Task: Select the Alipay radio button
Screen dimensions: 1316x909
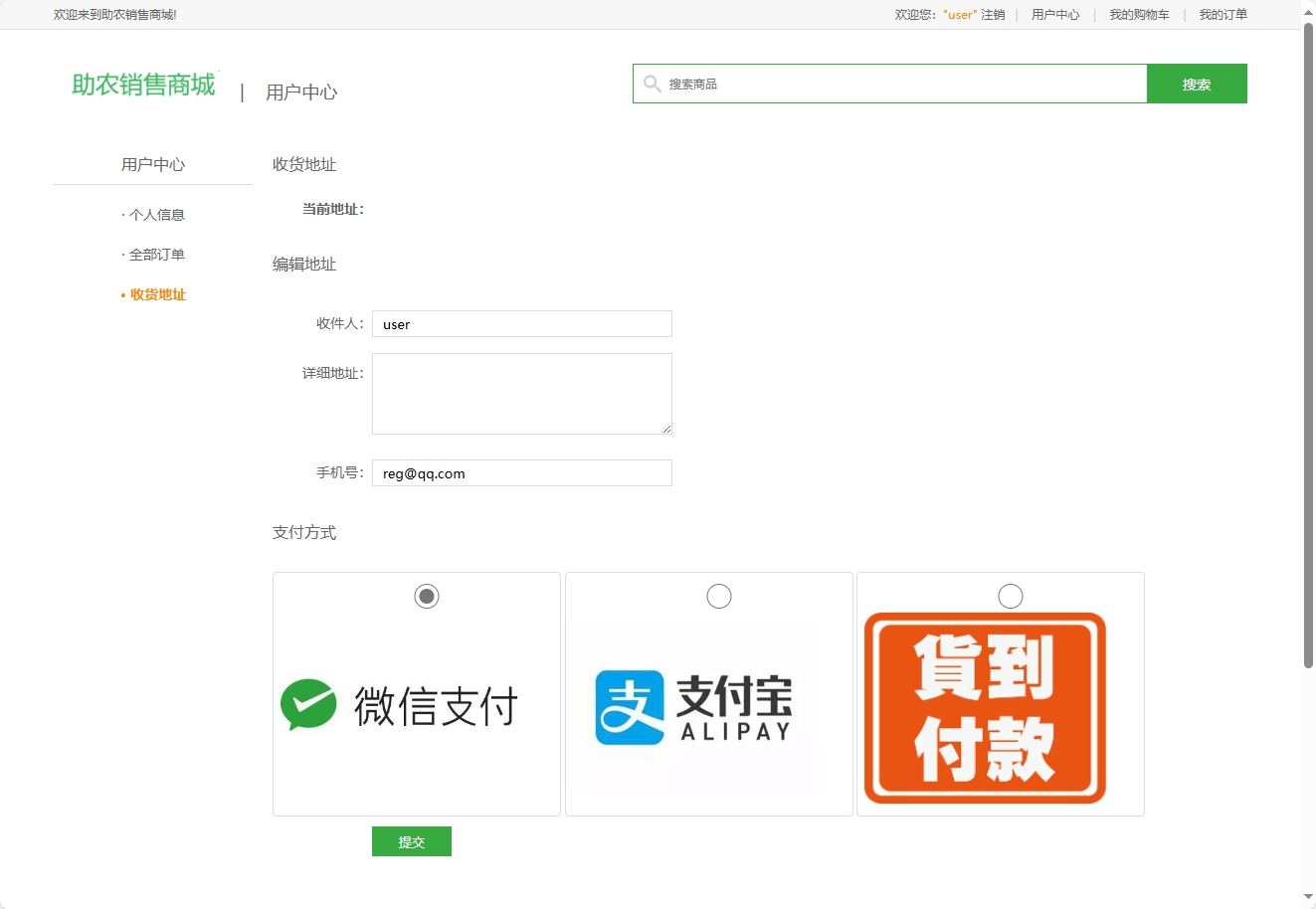Action: tap(718, 596)
